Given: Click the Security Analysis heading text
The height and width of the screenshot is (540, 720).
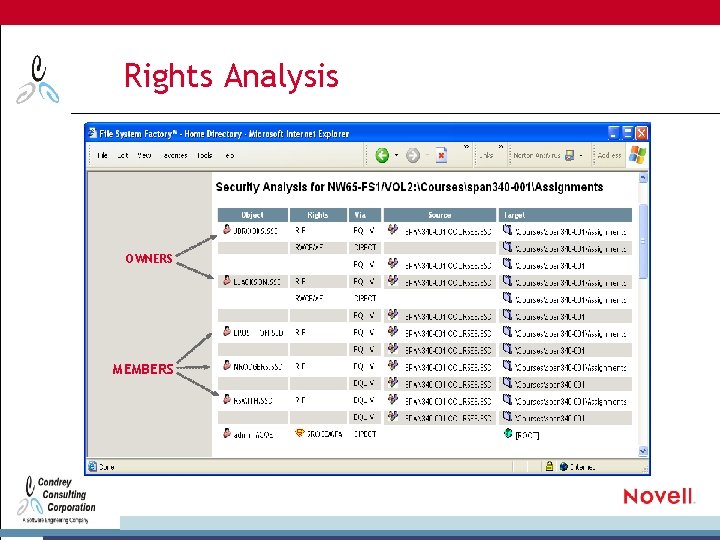Looking at the screenshot, I should 409,187.
